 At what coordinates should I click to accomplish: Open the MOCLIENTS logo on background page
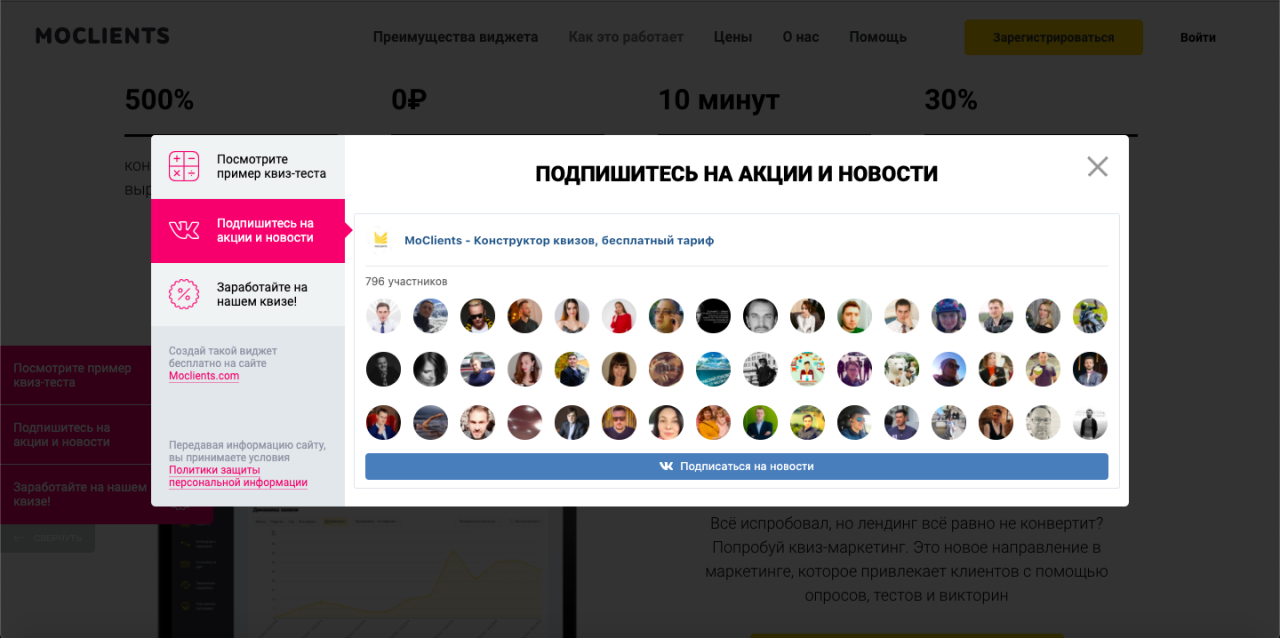pos(102,37)
